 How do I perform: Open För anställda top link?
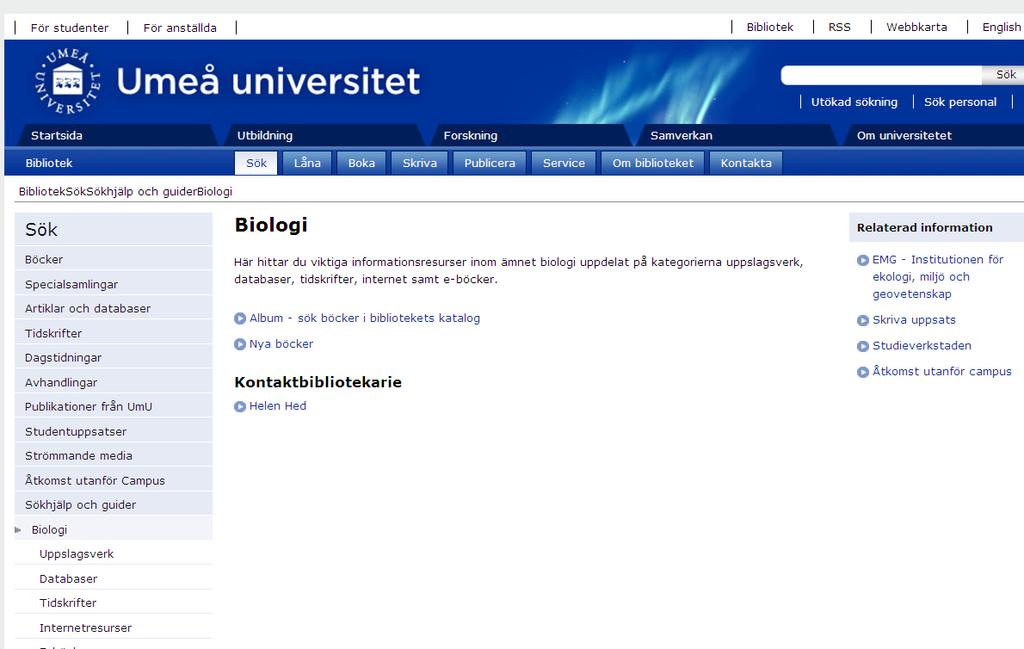(180, 27)
